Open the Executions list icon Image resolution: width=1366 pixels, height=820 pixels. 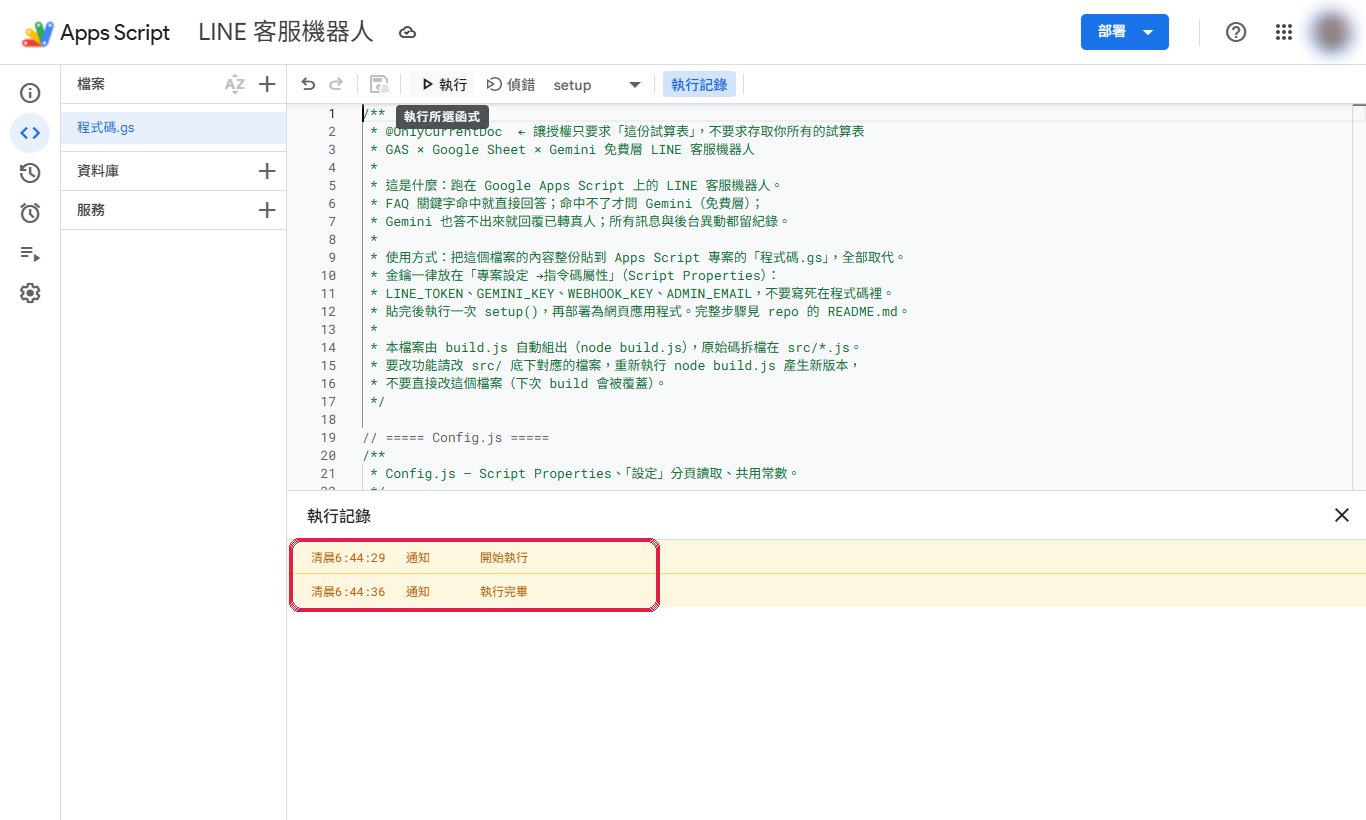pos(30,253)
